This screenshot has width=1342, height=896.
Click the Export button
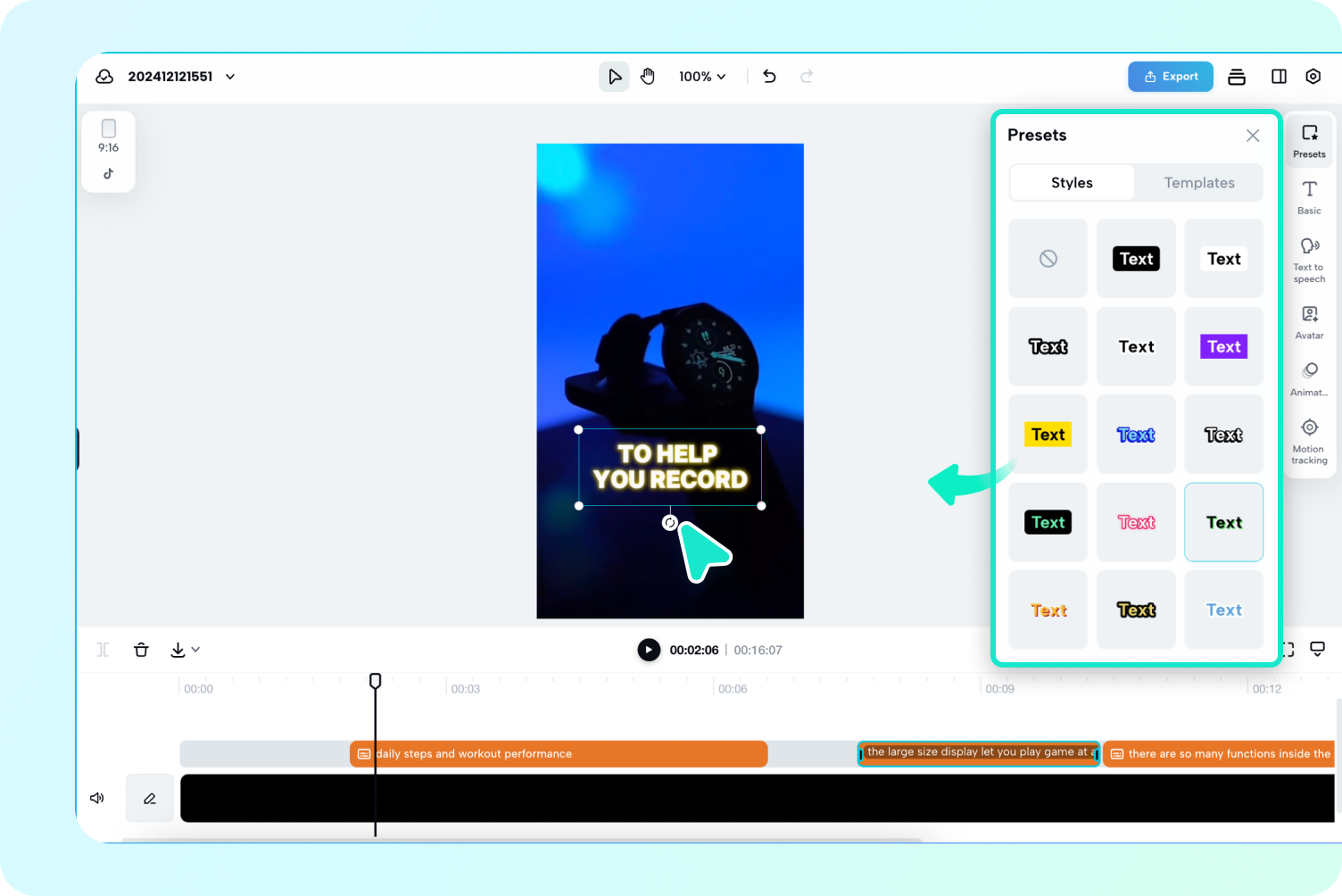click(1170, 76)
